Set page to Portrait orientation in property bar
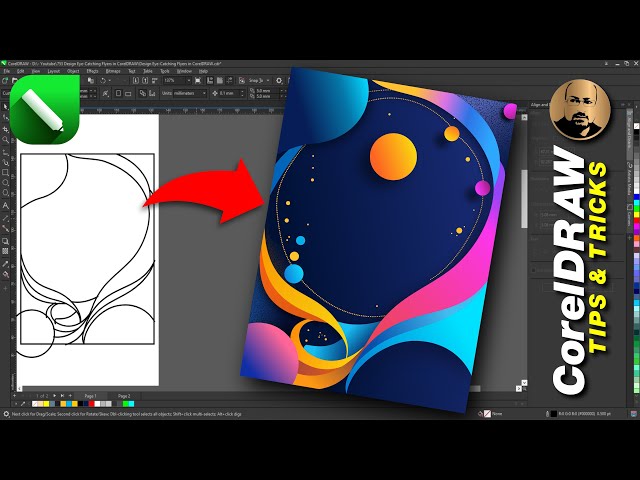 [118, 93]
